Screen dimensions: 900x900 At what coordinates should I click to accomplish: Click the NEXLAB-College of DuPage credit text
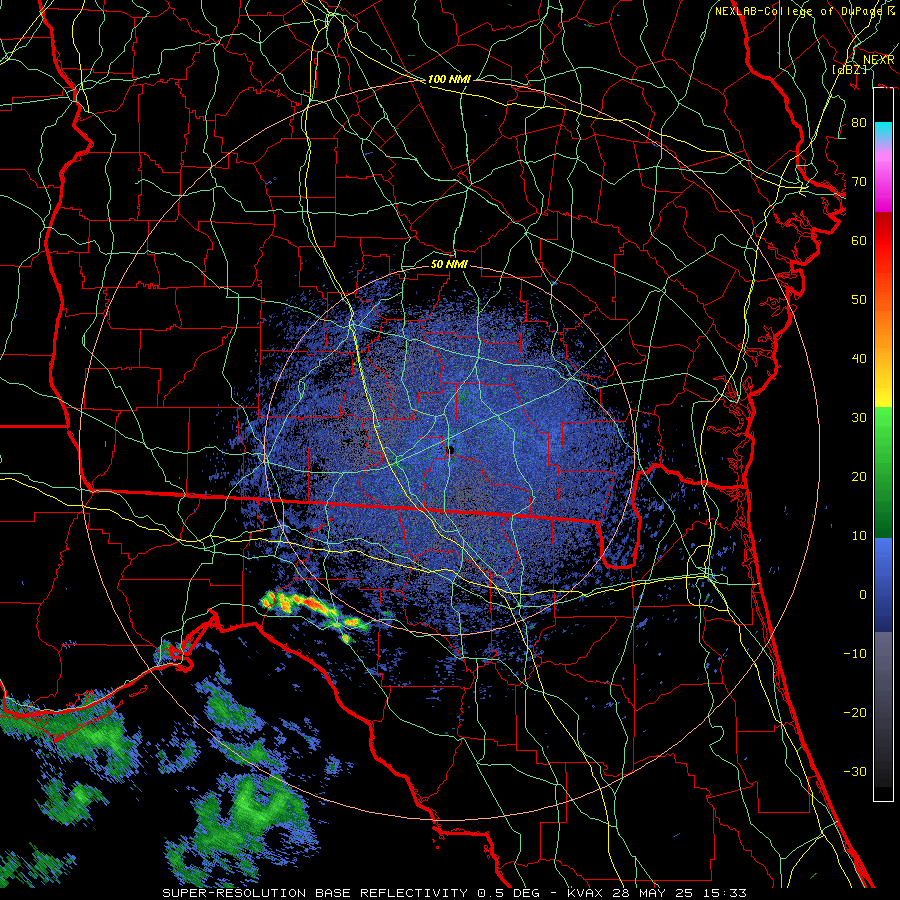pyautogui.click(x=805, y=11)
